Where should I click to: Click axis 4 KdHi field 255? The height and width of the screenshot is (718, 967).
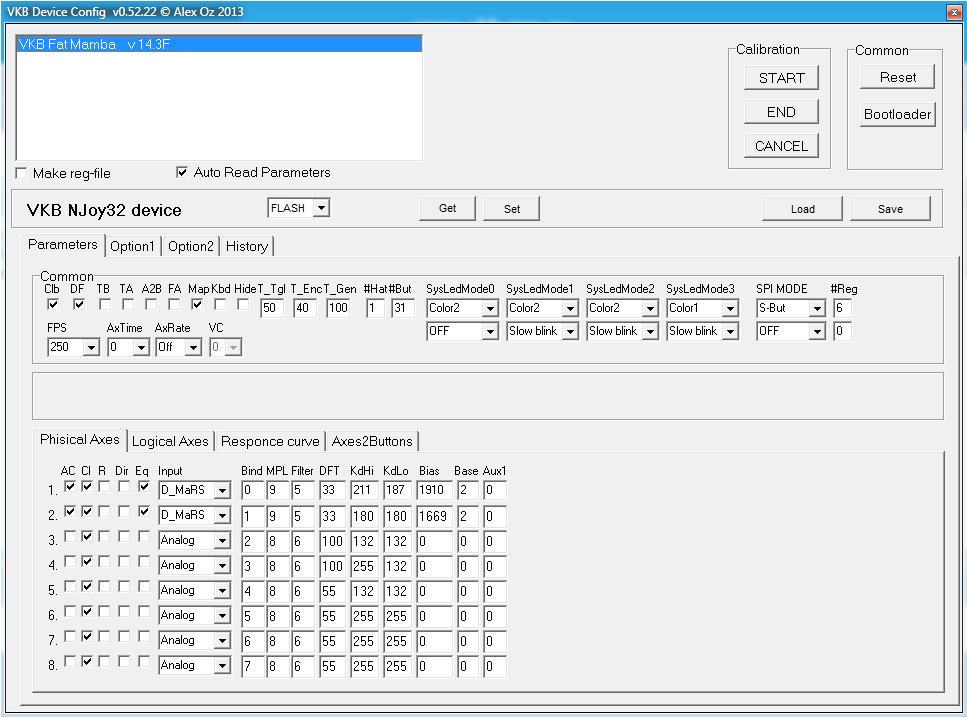[x=364, y=566]
